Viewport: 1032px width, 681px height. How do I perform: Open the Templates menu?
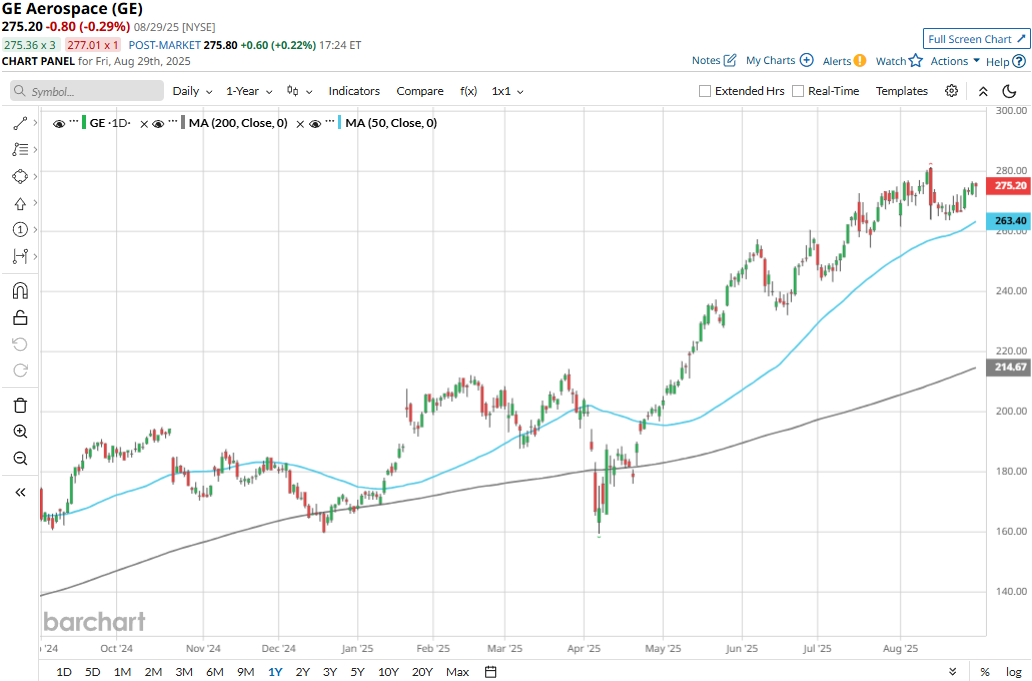[x=902, y=91]
